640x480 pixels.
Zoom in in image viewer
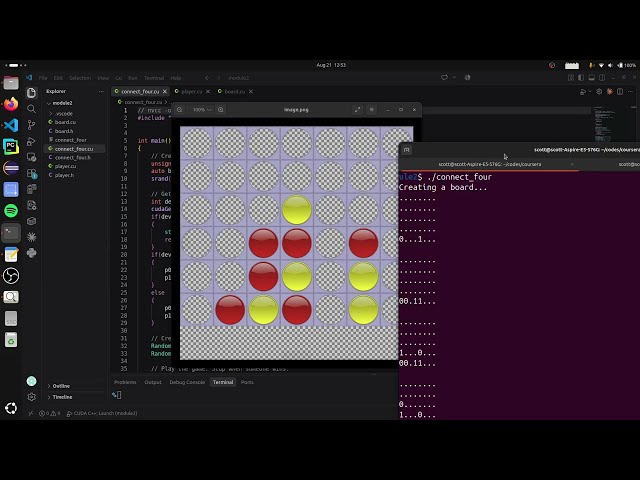pyautogui.click(x=221, y=109)
